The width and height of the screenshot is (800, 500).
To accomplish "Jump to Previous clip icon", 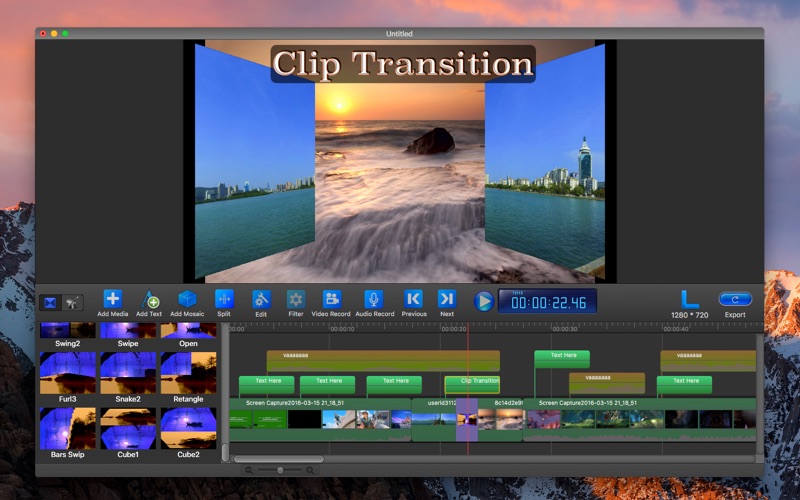I will (413, 299).
